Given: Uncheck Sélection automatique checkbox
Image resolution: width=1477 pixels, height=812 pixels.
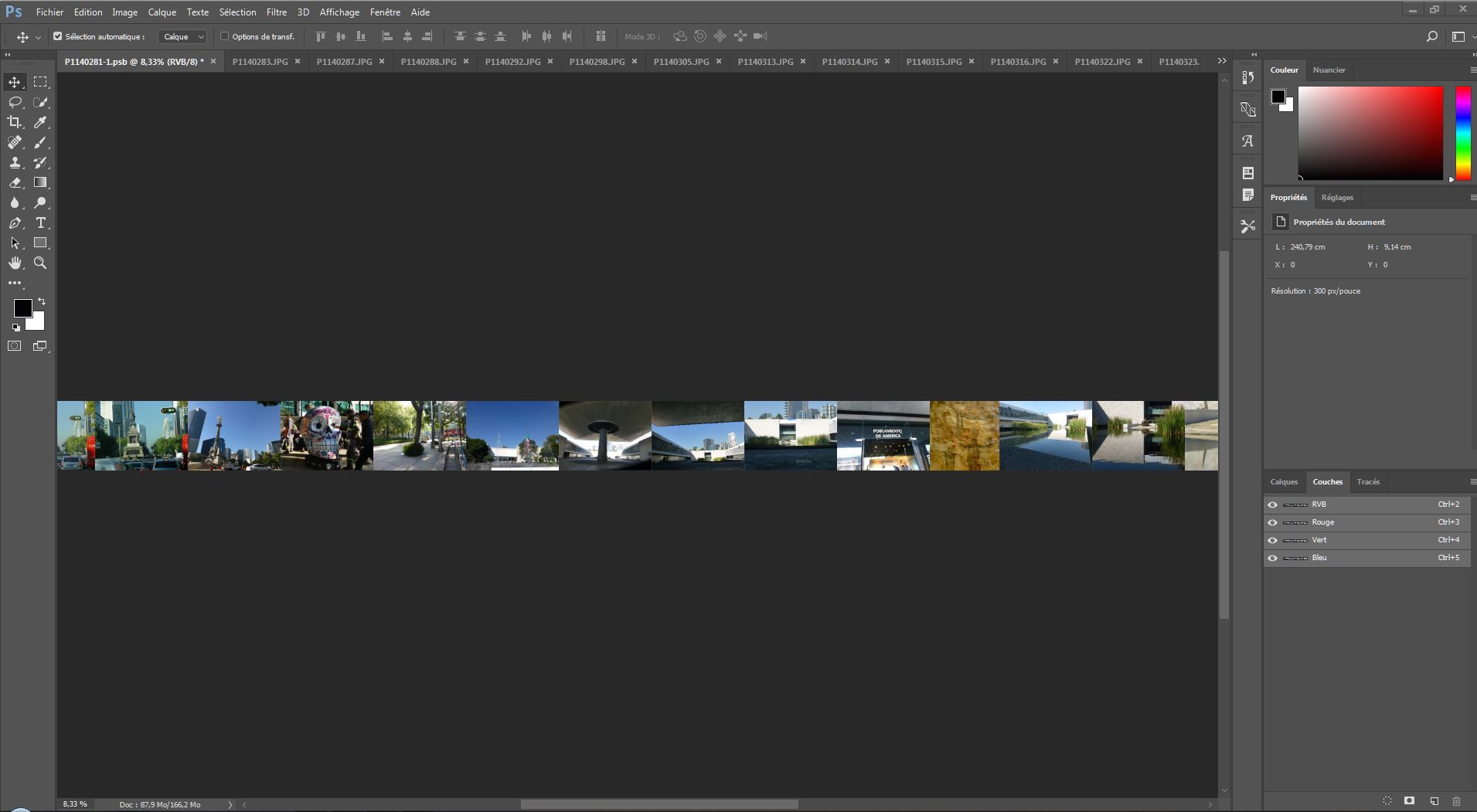Looking at the screenshot, I should 57,36.
